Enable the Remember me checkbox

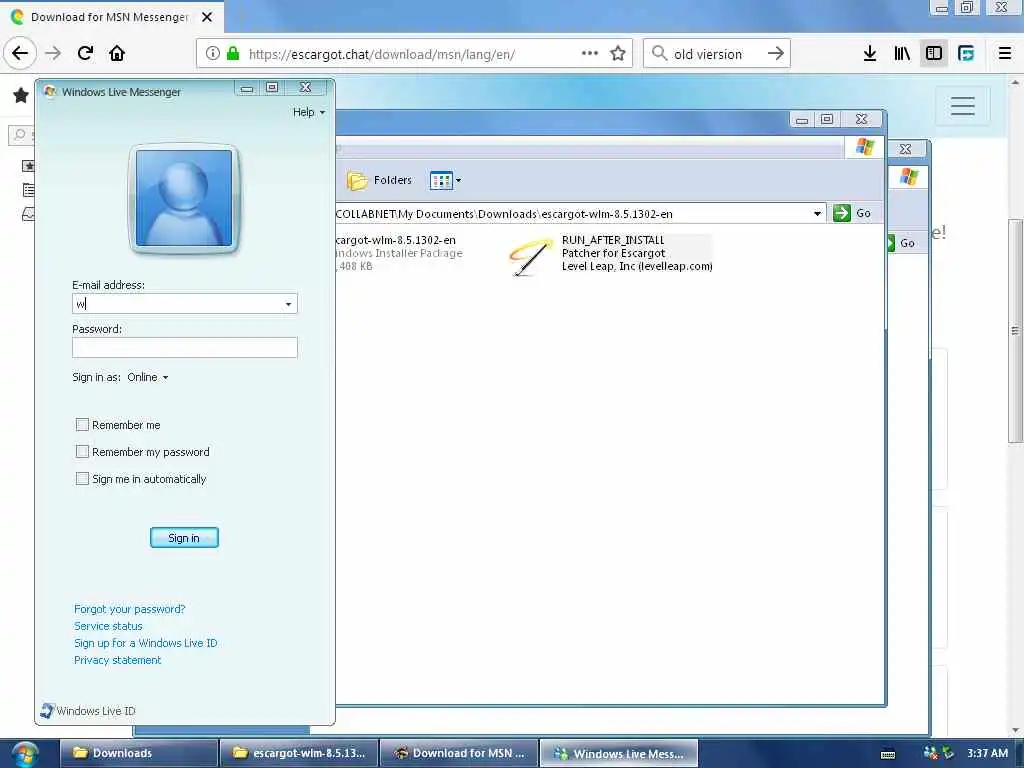click(82, 425)
